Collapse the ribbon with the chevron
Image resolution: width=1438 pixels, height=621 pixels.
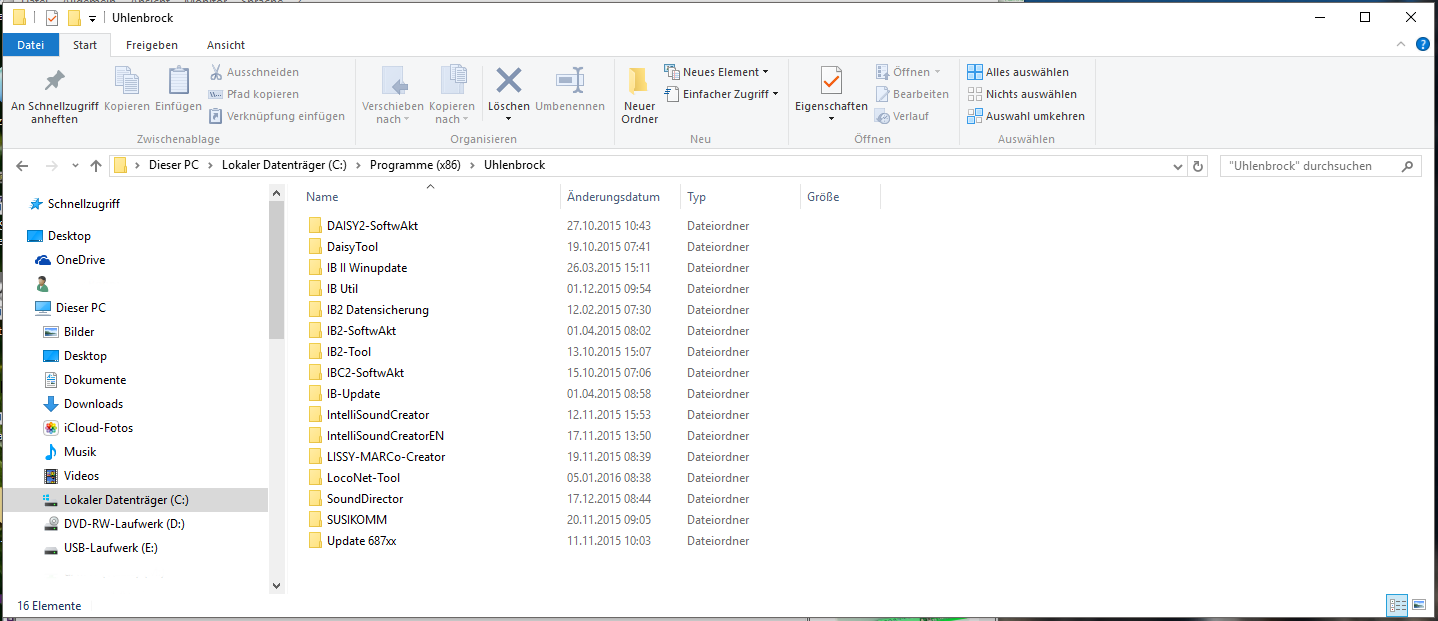[x=1402, y=45]
